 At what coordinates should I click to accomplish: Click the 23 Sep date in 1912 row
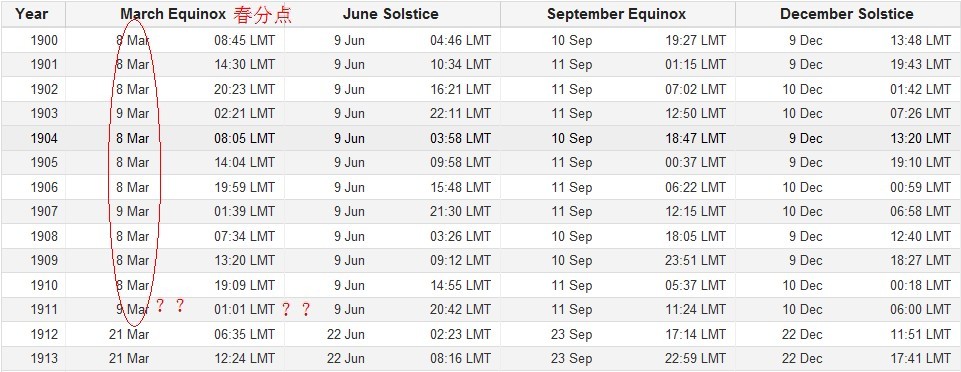(572, 335)
